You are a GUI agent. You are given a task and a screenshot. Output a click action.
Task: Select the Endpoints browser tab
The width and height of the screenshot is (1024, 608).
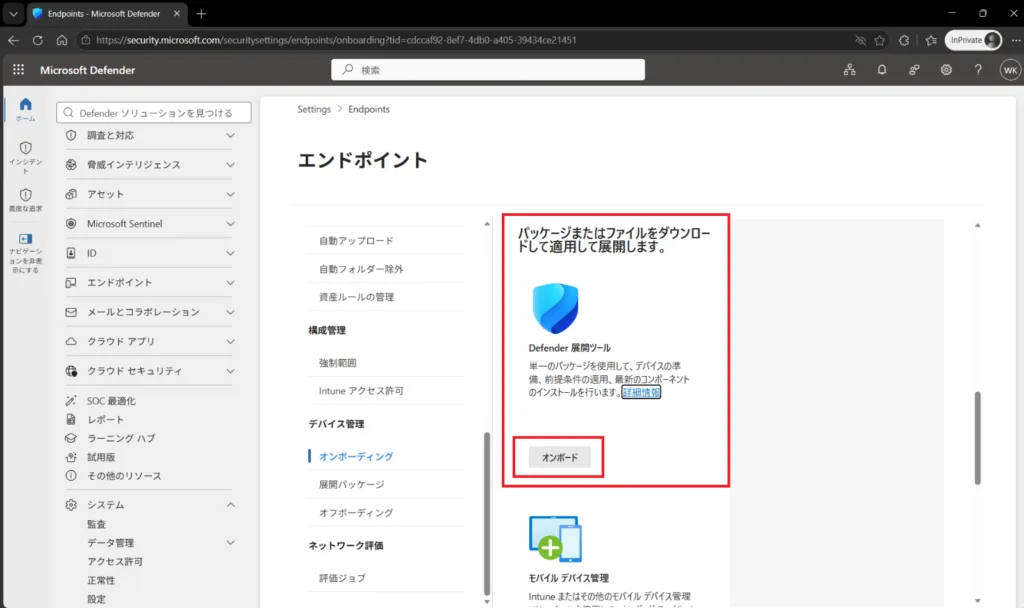(x=106, y=14)
